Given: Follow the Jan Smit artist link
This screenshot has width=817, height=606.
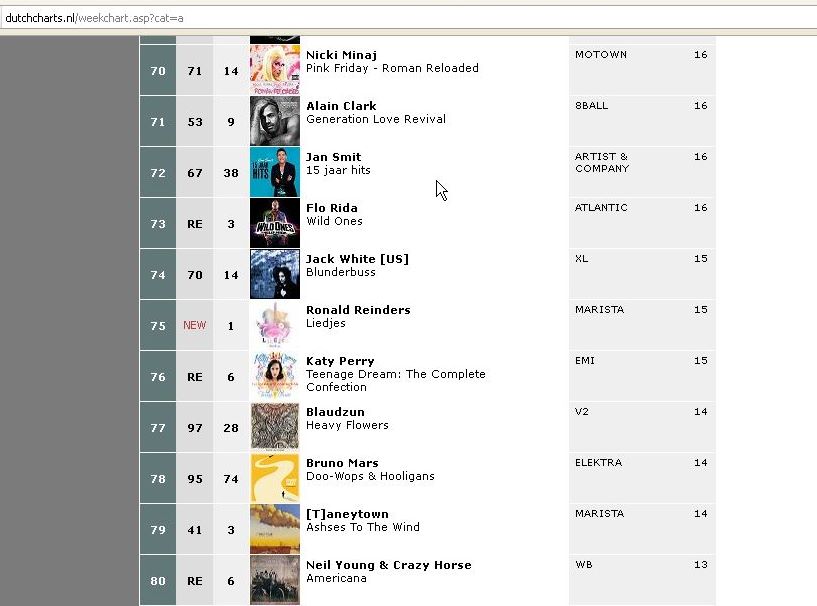Looking at the screenshot, I should (333, 157).
